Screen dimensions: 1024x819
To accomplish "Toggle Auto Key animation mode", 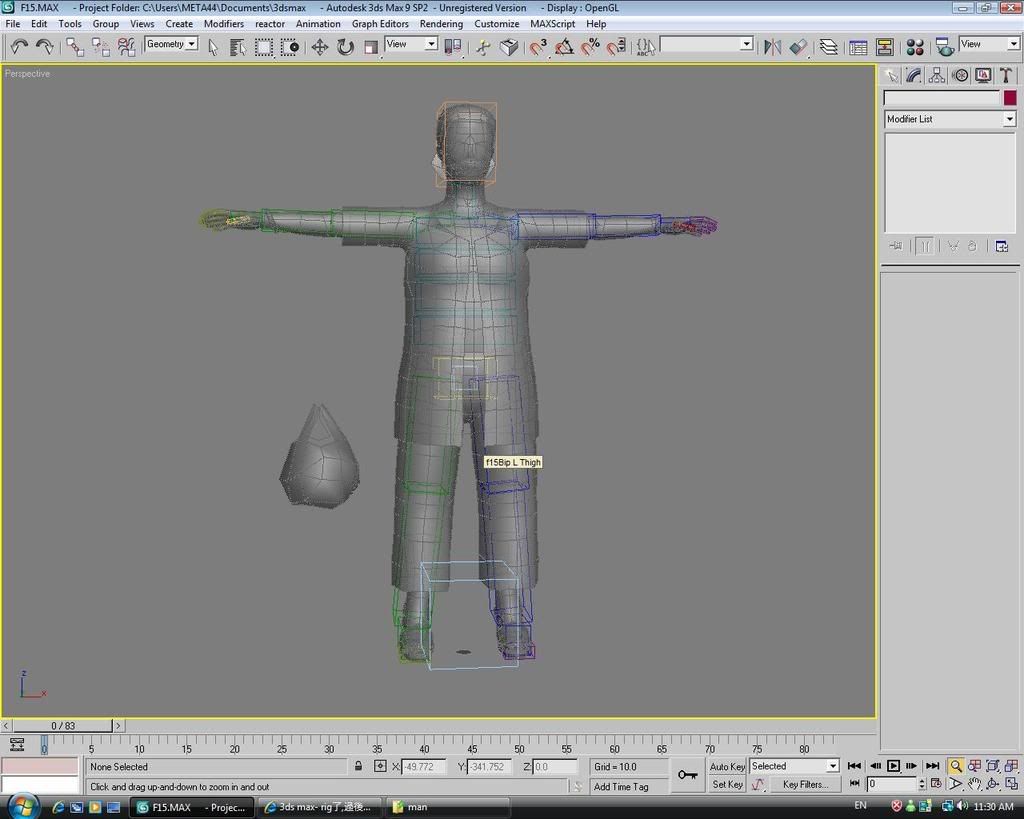I will click(727, 766).
